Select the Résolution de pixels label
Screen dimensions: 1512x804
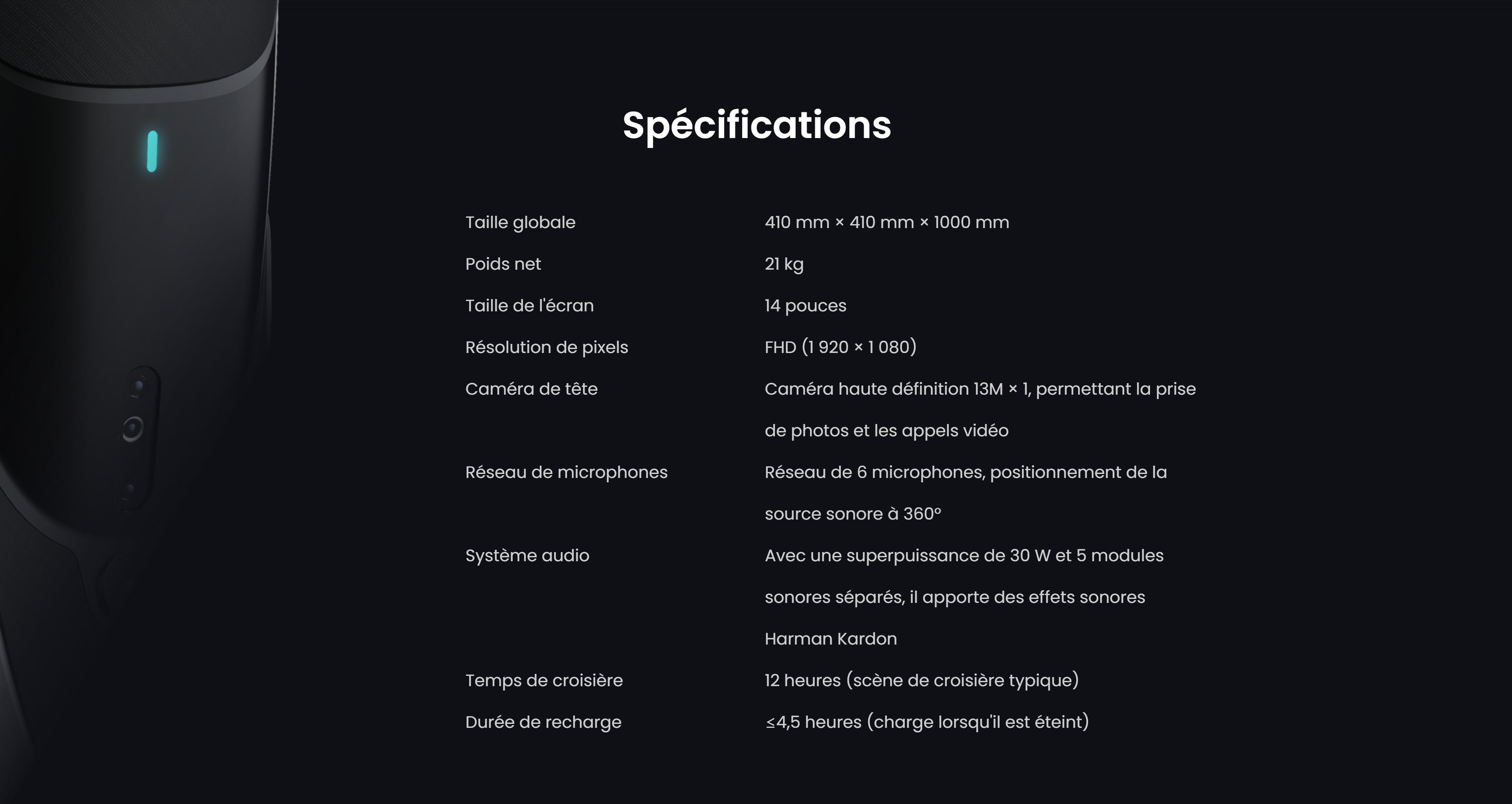tap(546, 347)
